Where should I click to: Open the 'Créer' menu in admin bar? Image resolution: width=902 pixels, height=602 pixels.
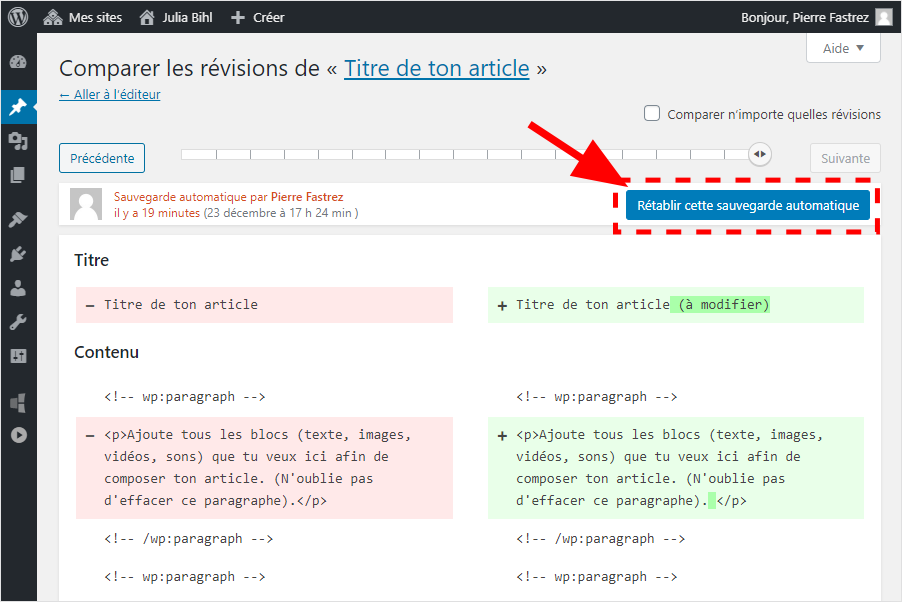pos(257,17)
